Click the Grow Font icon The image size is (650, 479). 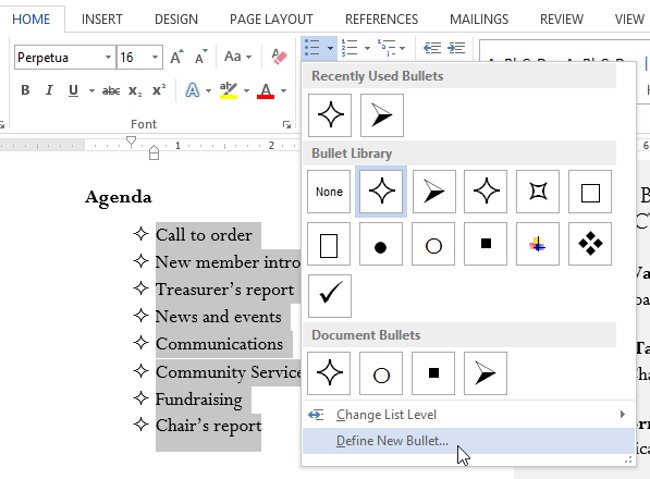(177, 57)
